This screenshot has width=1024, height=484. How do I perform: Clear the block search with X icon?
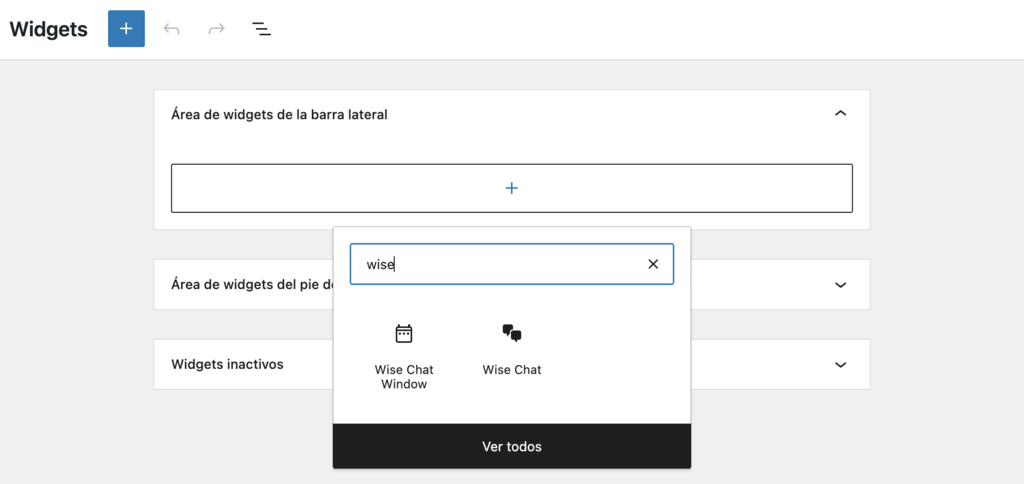[x=653, y=264]
